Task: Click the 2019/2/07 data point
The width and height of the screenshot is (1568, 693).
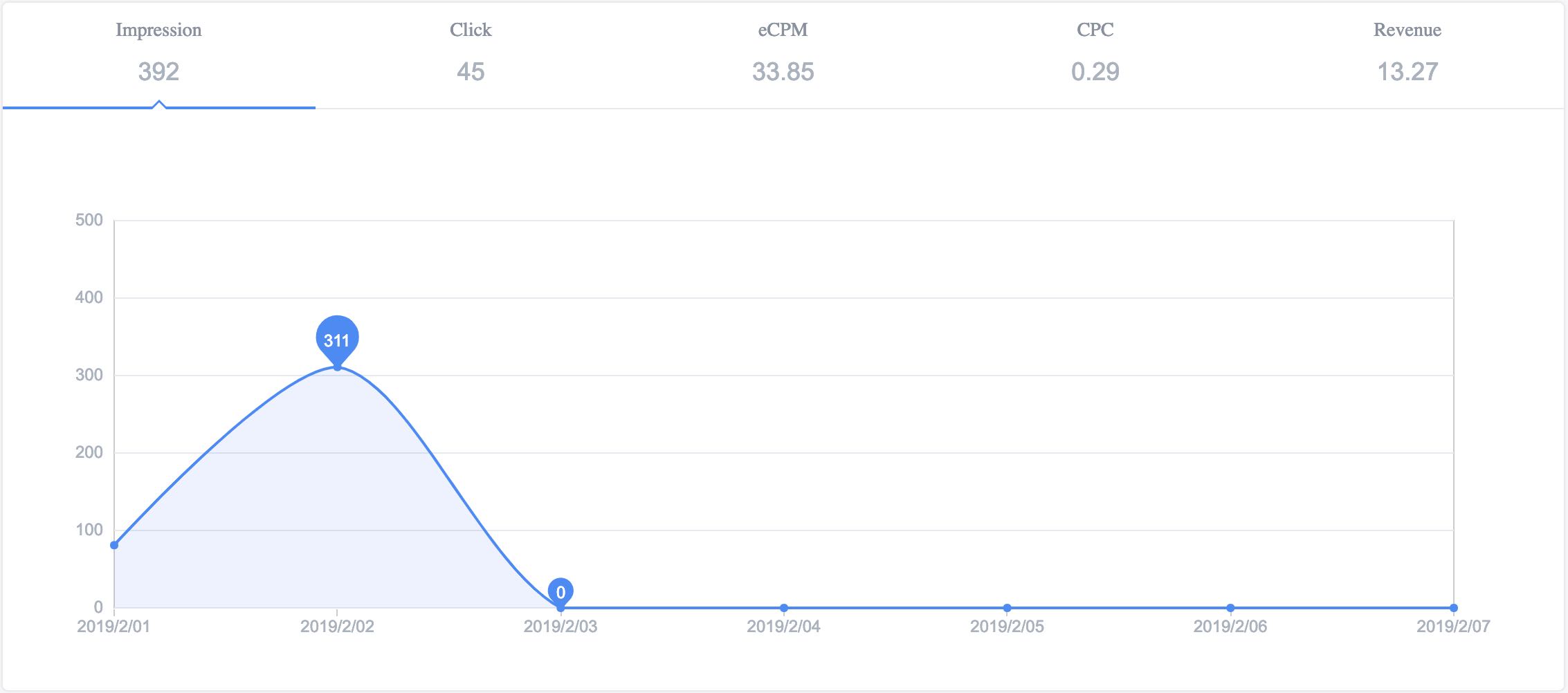Action: 1453,608
